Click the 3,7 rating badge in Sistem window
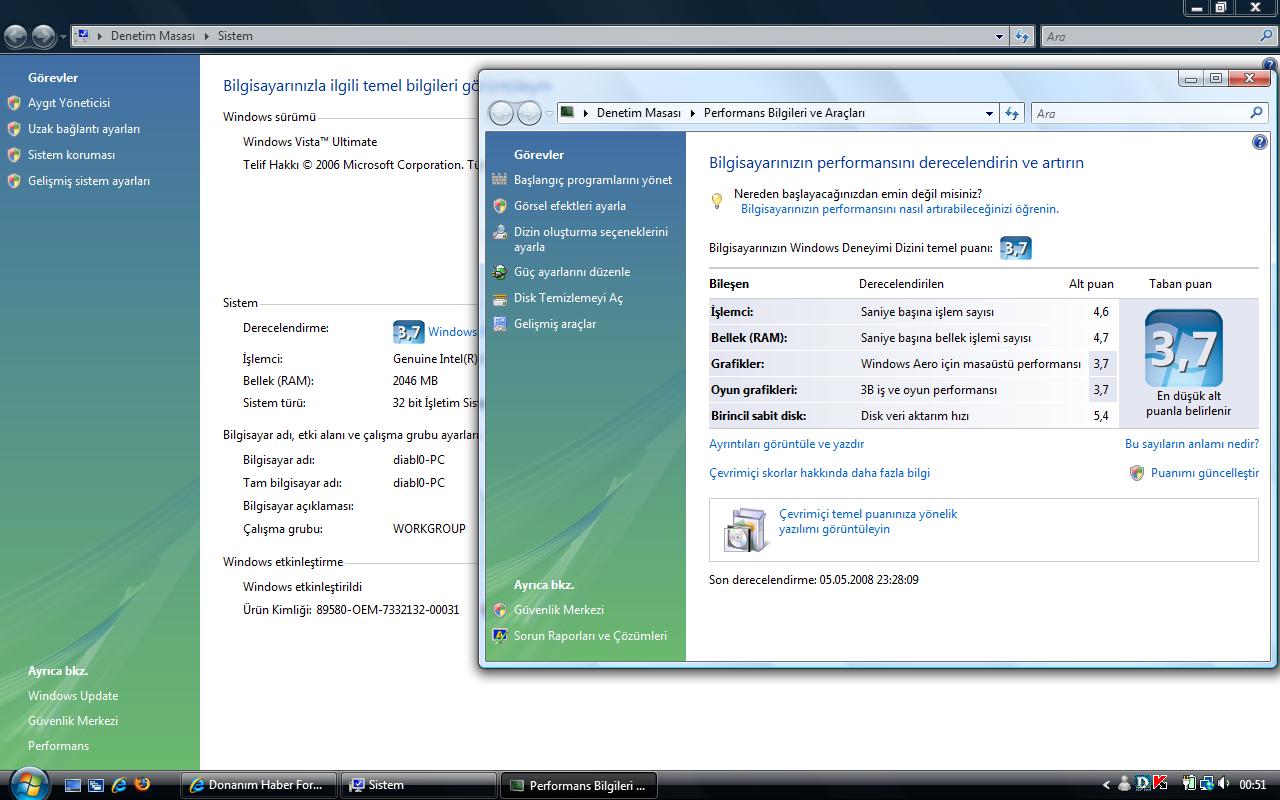This screenshot has height=800, width=1280. 409,332
